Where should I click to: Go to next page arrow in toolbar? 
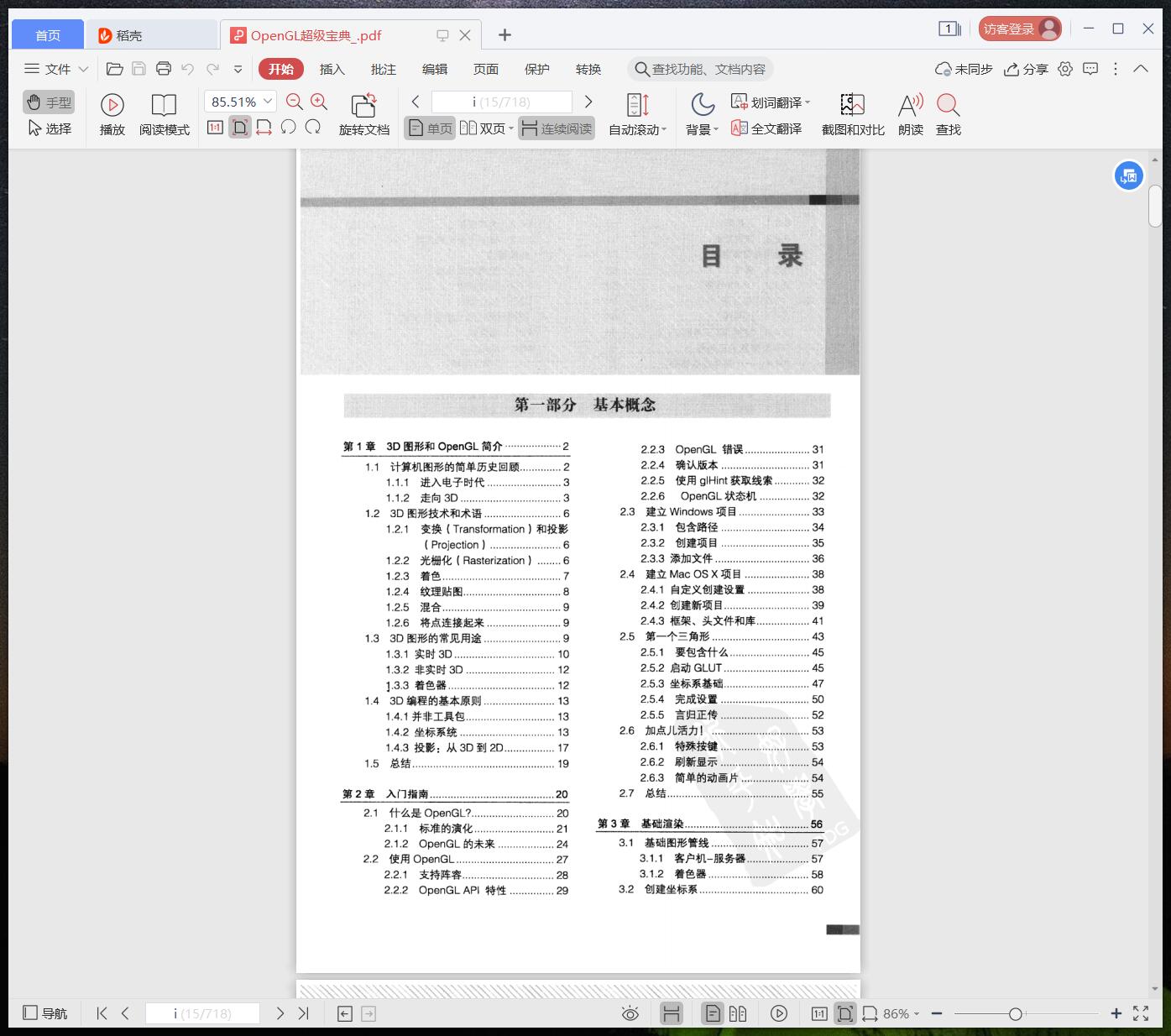click(588, 102)
